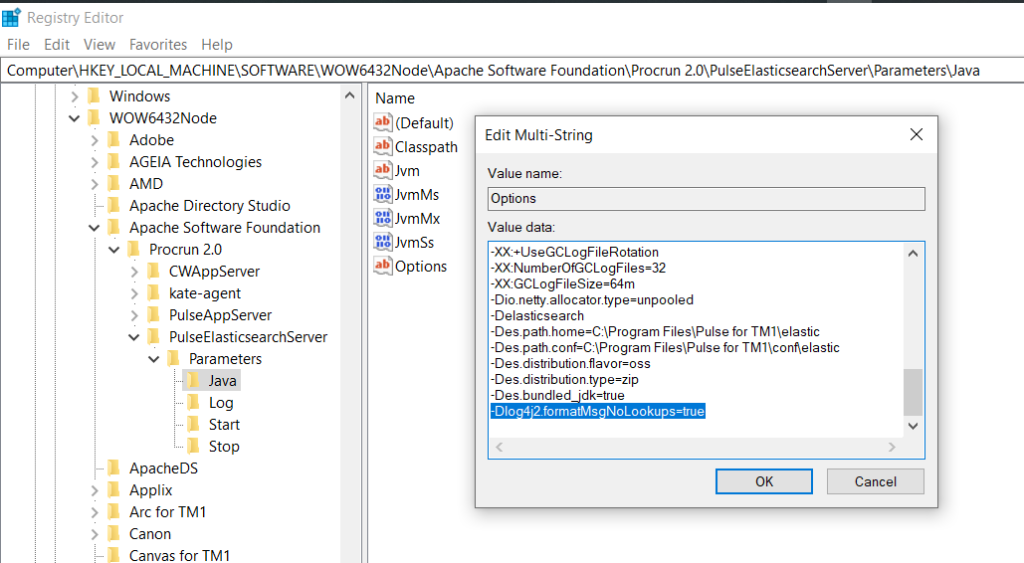This screenshot has width=1024, height=563.
Task: Click the JvmMx binary value icon
Action: pos(383,218)
